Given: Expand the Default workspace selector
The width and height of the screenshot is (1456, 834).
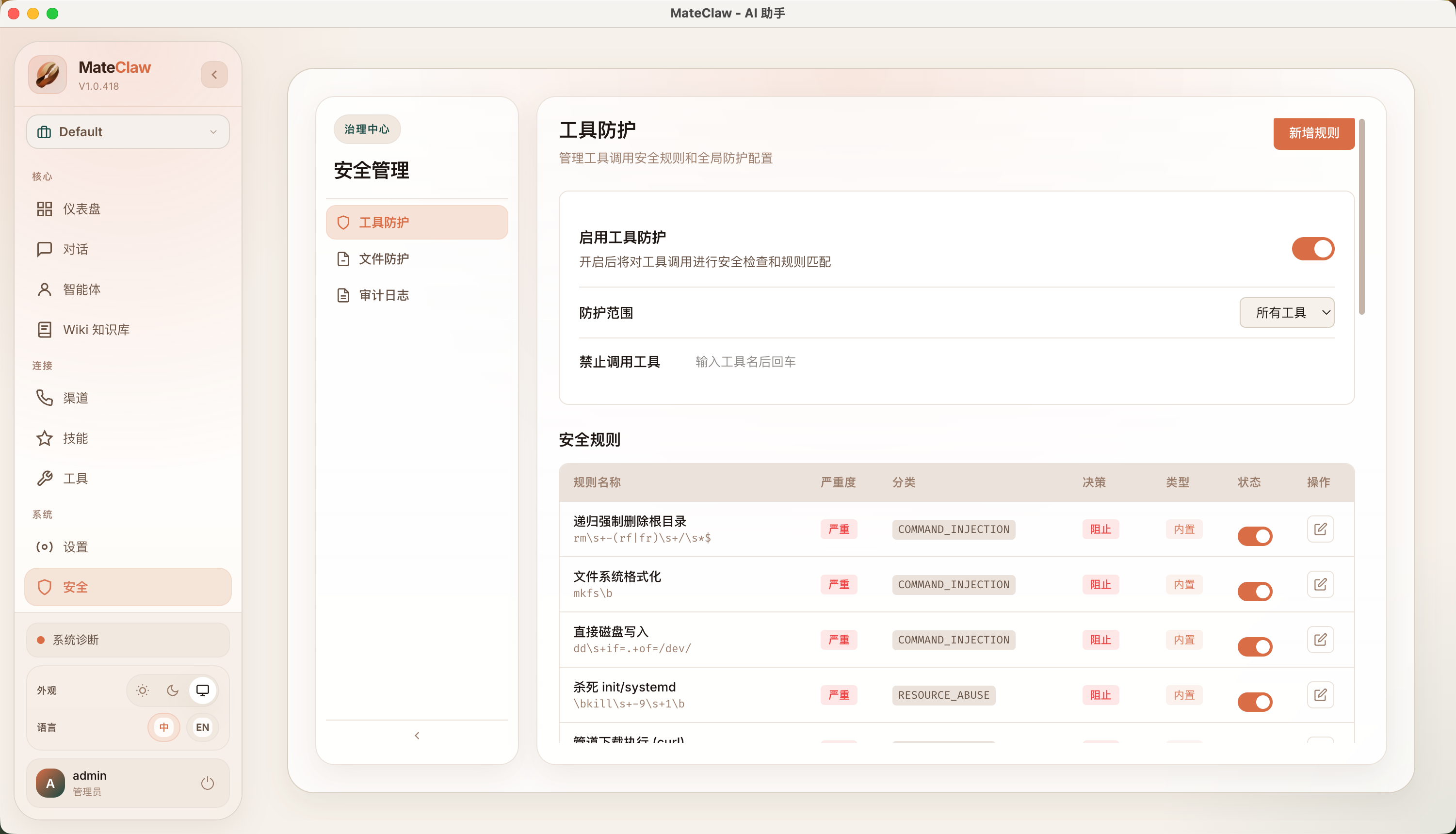Looking at the screenshot, I should click(127, 131).
